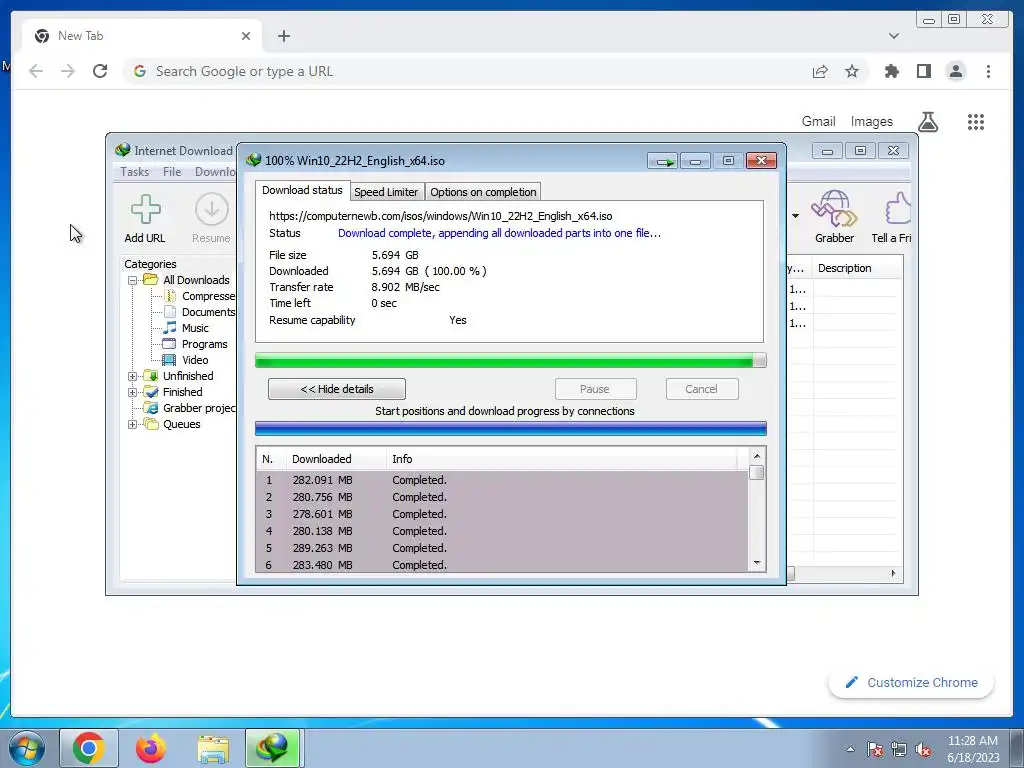This screenshot has height=768, width=1024.
Task: Click the Chrome share page icon
Action: coord(820,71)
